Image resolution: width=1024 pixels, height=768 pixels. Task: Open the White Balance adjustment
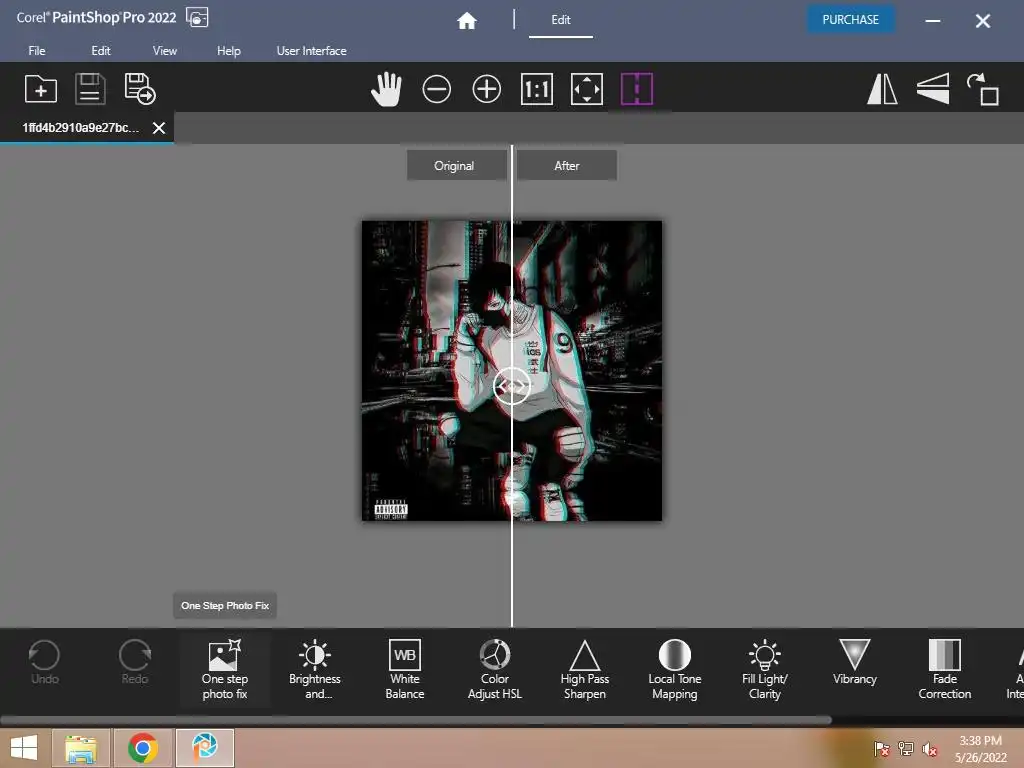tap(405, 669)
